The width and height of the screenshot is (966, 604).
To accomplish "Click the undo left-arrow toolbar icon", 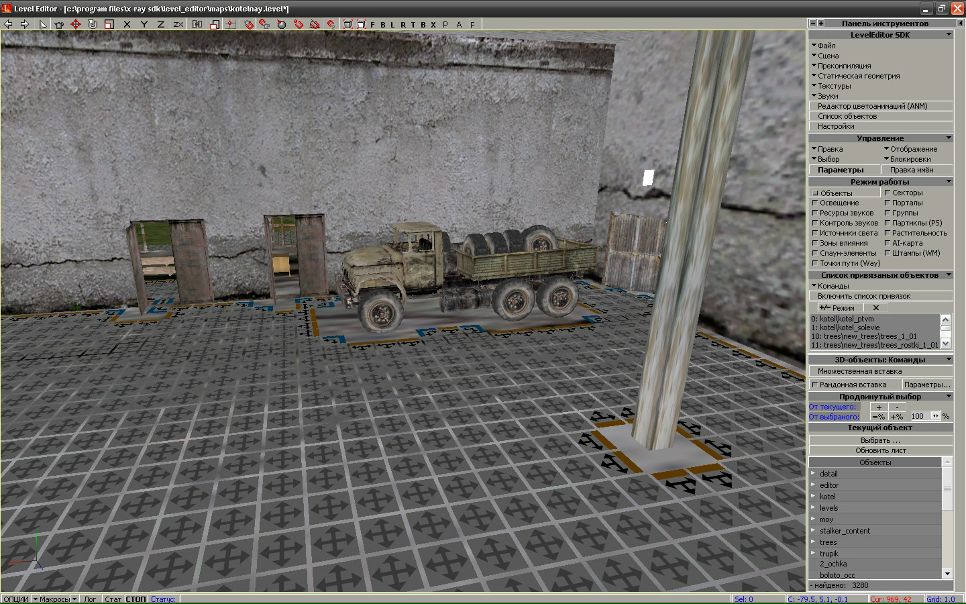I will pos(9,23).
